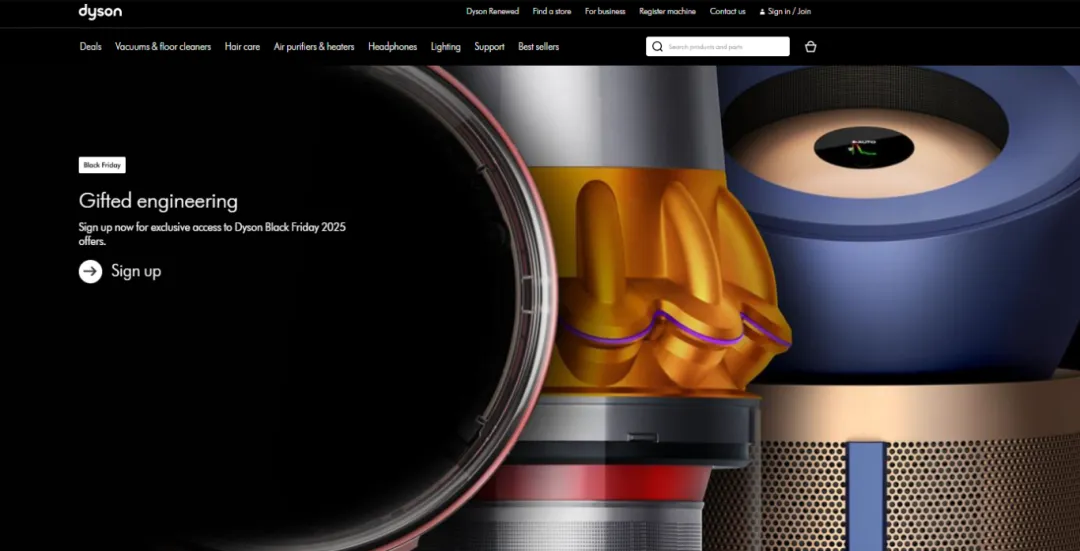Click the Dyson logo
Image resolution: width=1080 pixels, height=551 pixels.
pos(100,12)
